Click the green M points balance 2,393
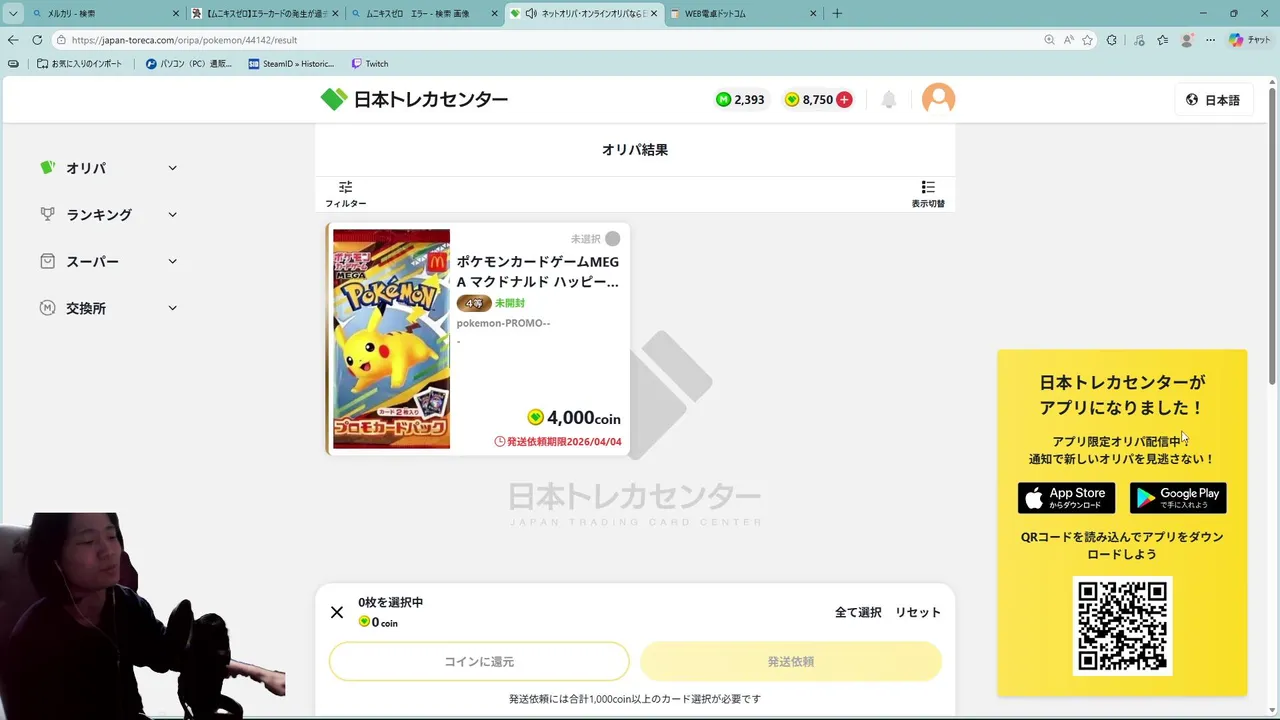The width and height of the screenshot is (1280, 720). click(x=740, y=100)
